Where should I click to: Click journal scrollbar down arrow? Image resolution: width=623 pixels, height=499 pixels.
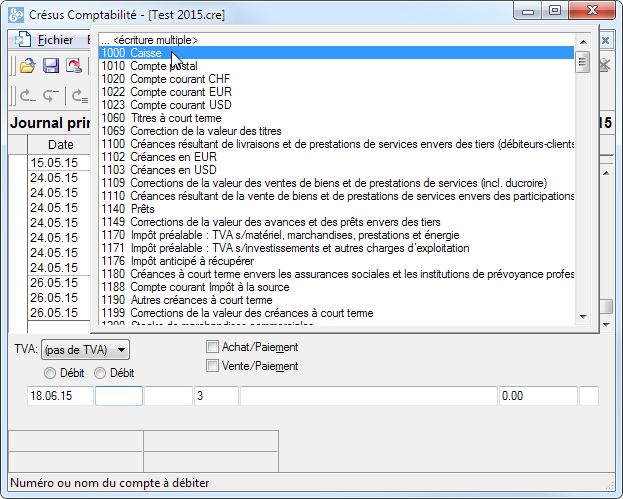[606, 325]
